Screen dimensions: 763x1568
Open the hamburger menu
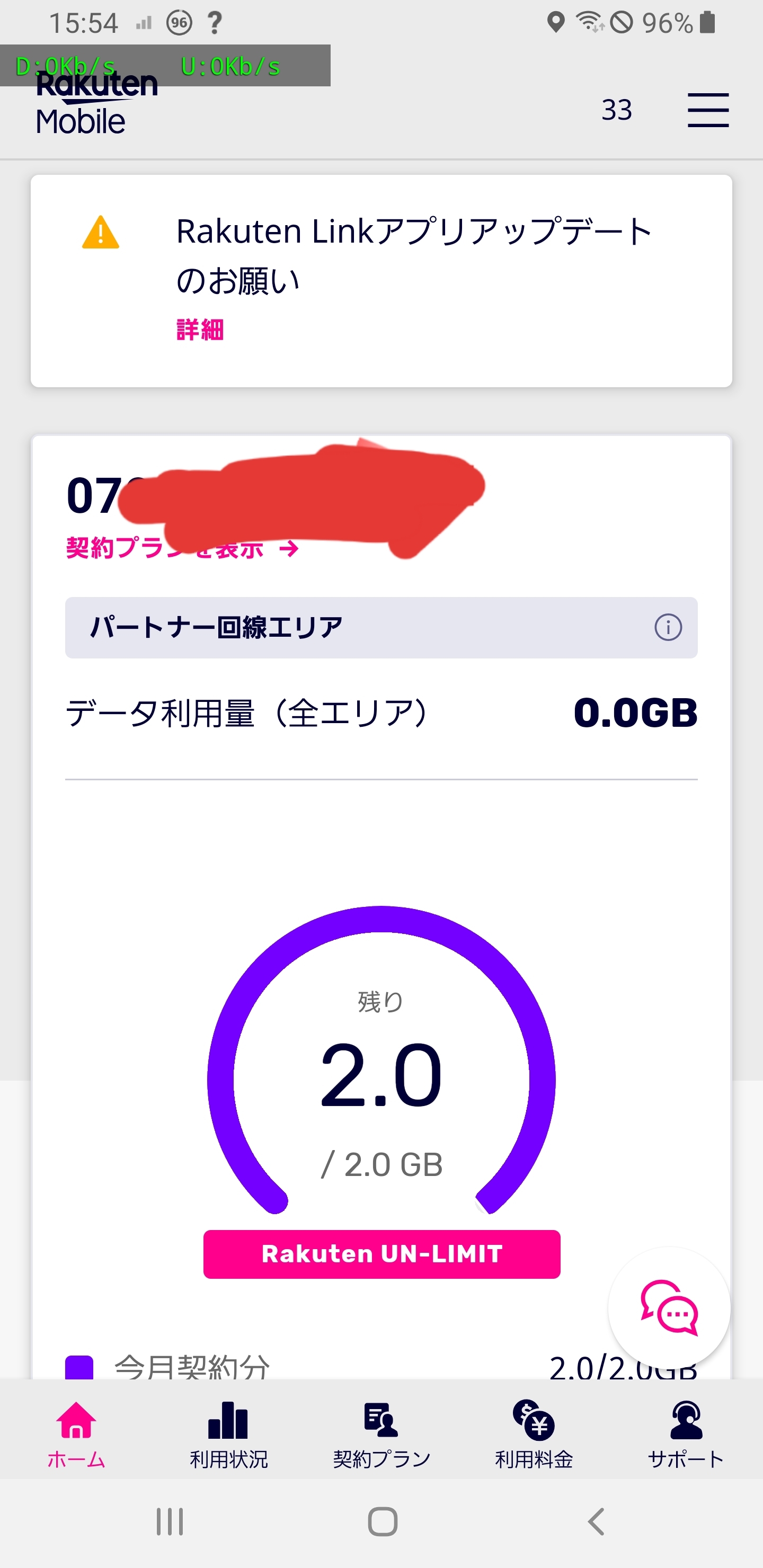[707, 110]
